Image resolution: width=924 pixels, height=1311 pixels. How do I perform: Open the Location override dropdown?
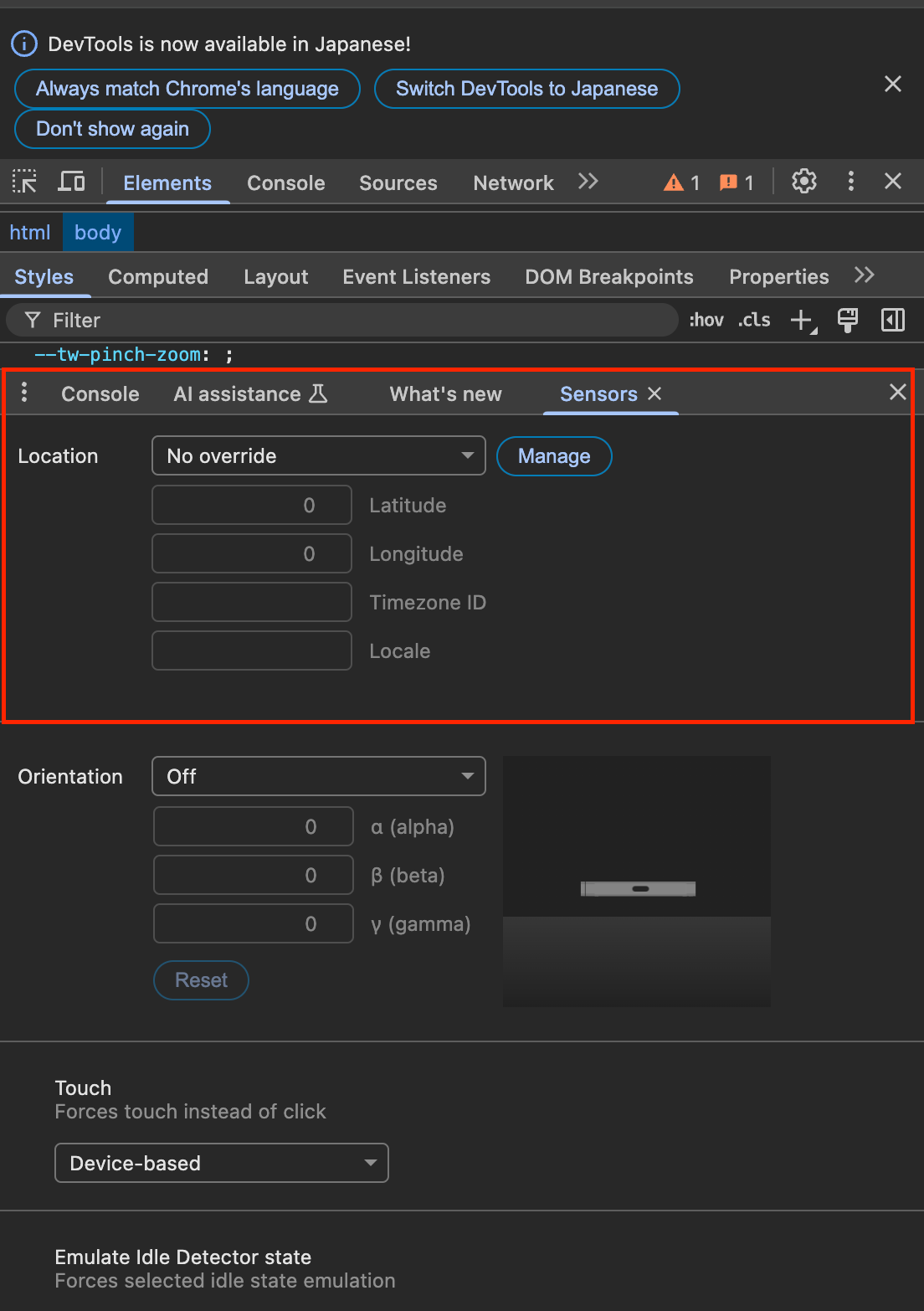(318, 455)
